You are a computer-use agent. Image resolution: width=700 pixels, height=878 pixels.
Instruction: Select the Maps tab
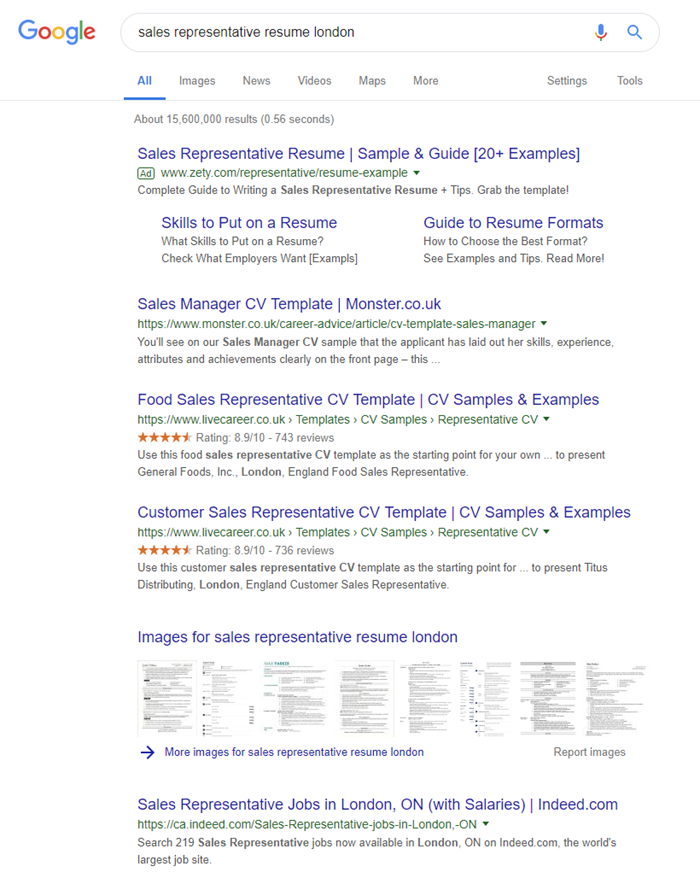coord(372,81)
